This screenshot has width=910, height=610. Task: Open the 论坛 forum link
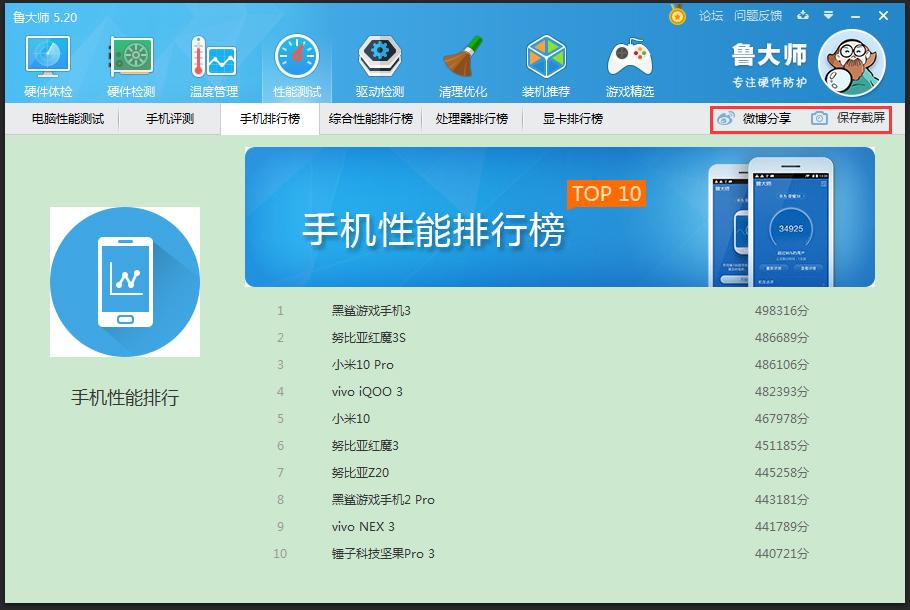[711, 16]
